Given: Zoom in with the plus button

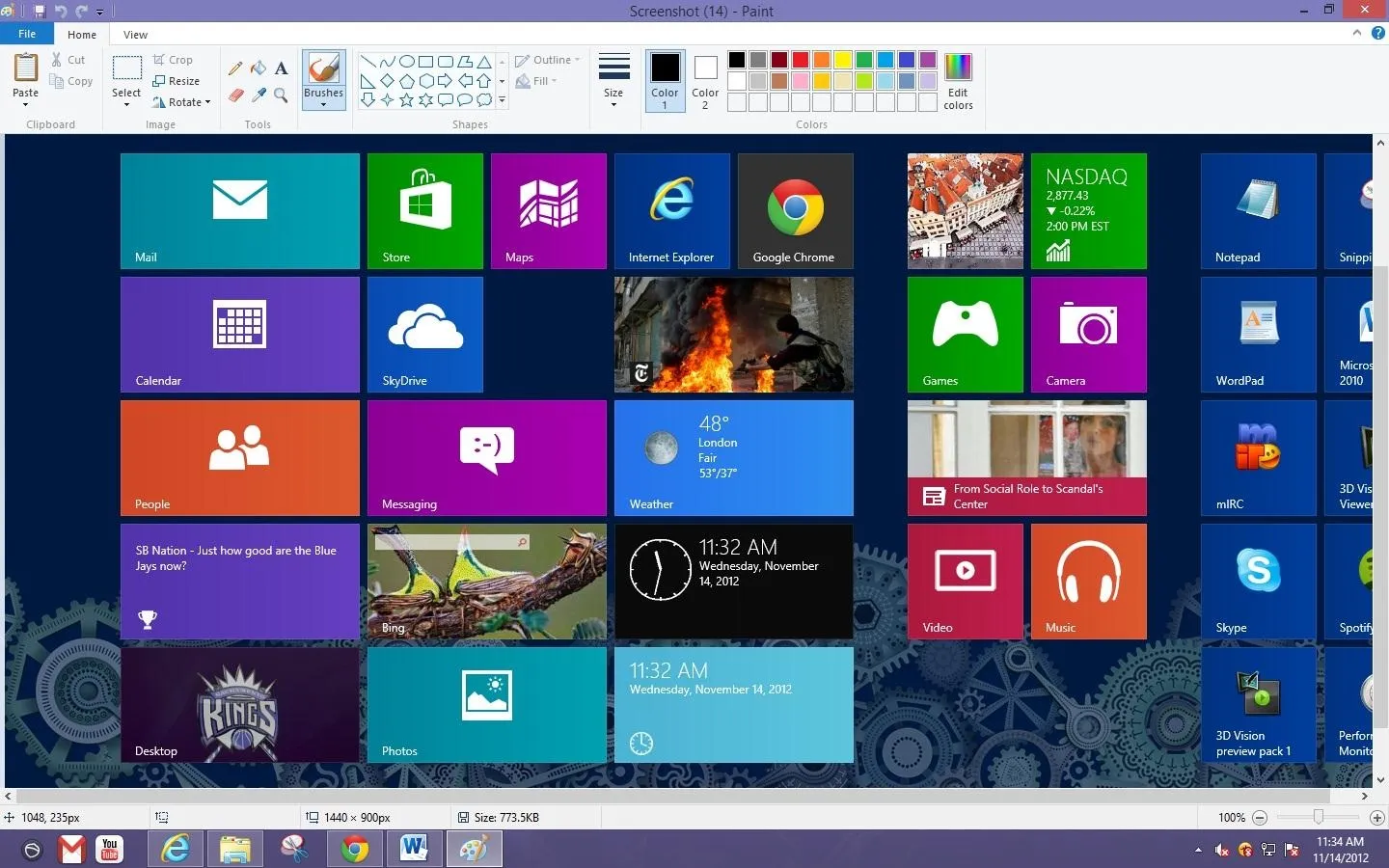Looking at the screenshot, I should pyautogui.click(x=1377, y=818).
